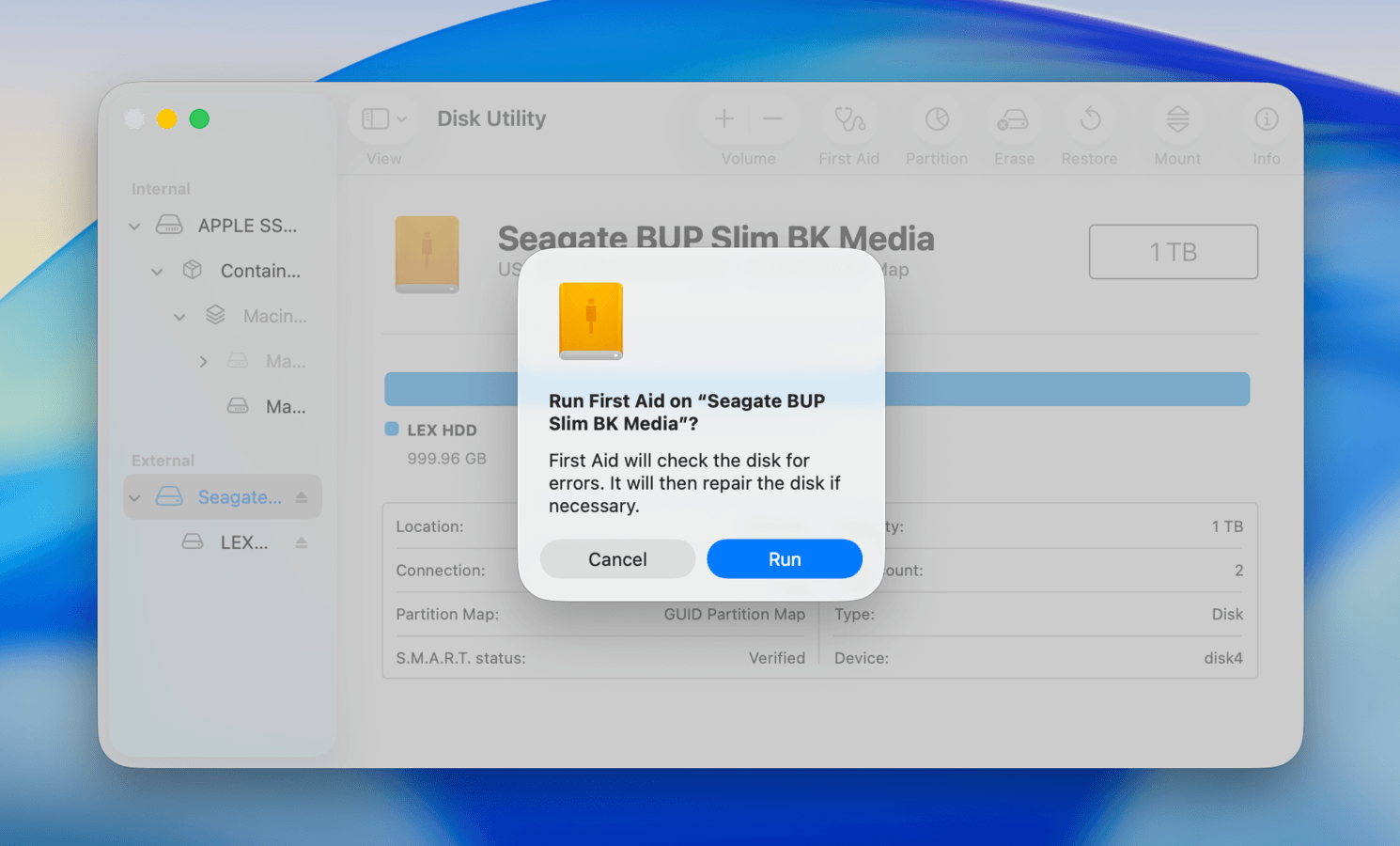Click the disk4 device value

[1223, 659]
